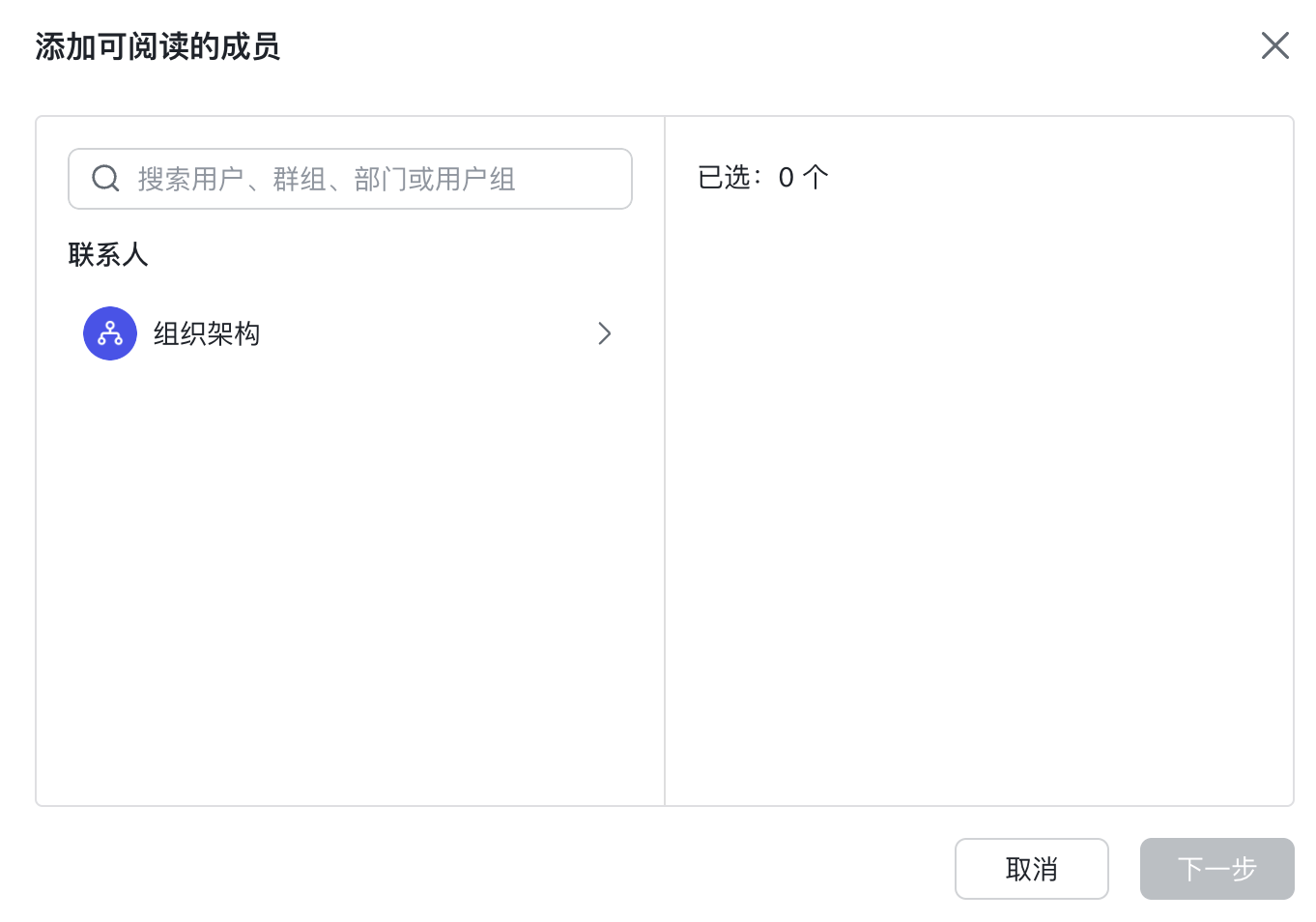Click the right end of search box
This screenshot has height=922, width=1316.
(599, 179)
